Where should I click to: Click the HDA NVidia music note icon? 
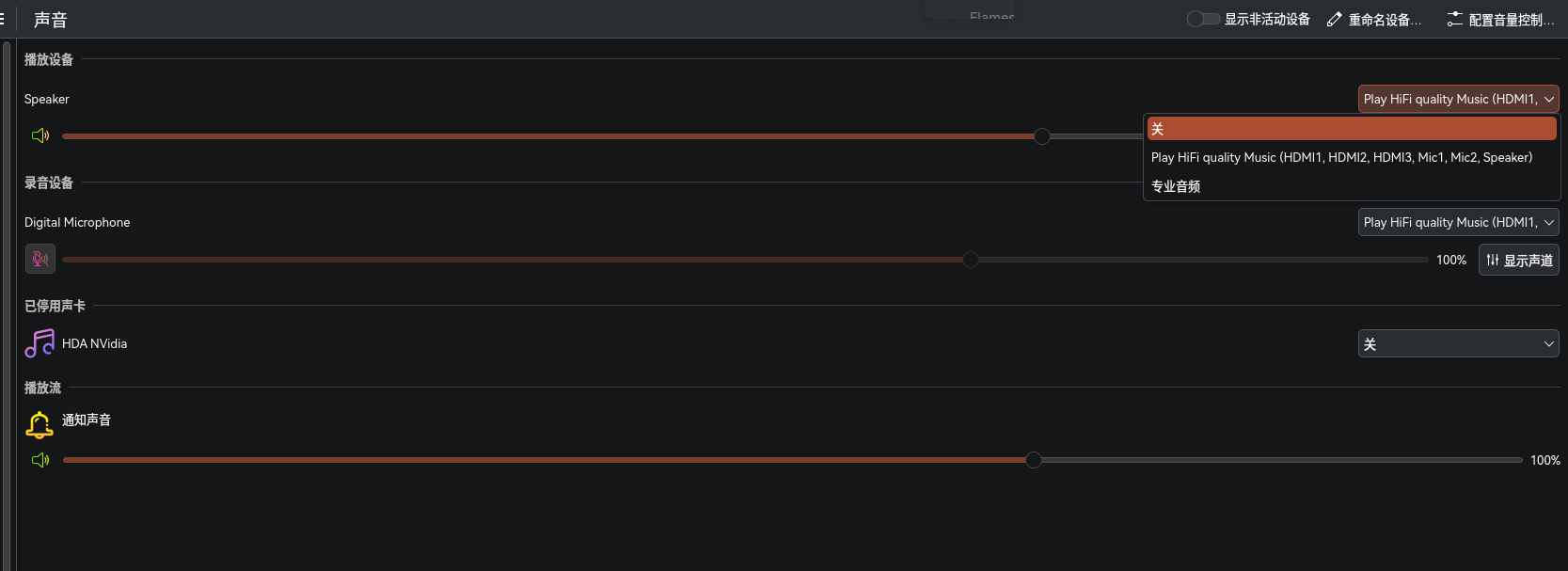tap(40, 343)
